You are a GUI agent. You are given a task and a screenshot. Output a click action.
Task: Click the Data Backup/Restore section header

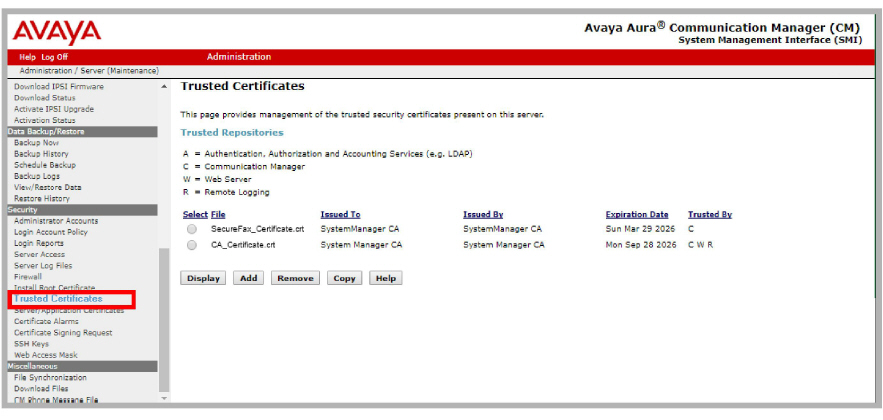coord(82,131)
